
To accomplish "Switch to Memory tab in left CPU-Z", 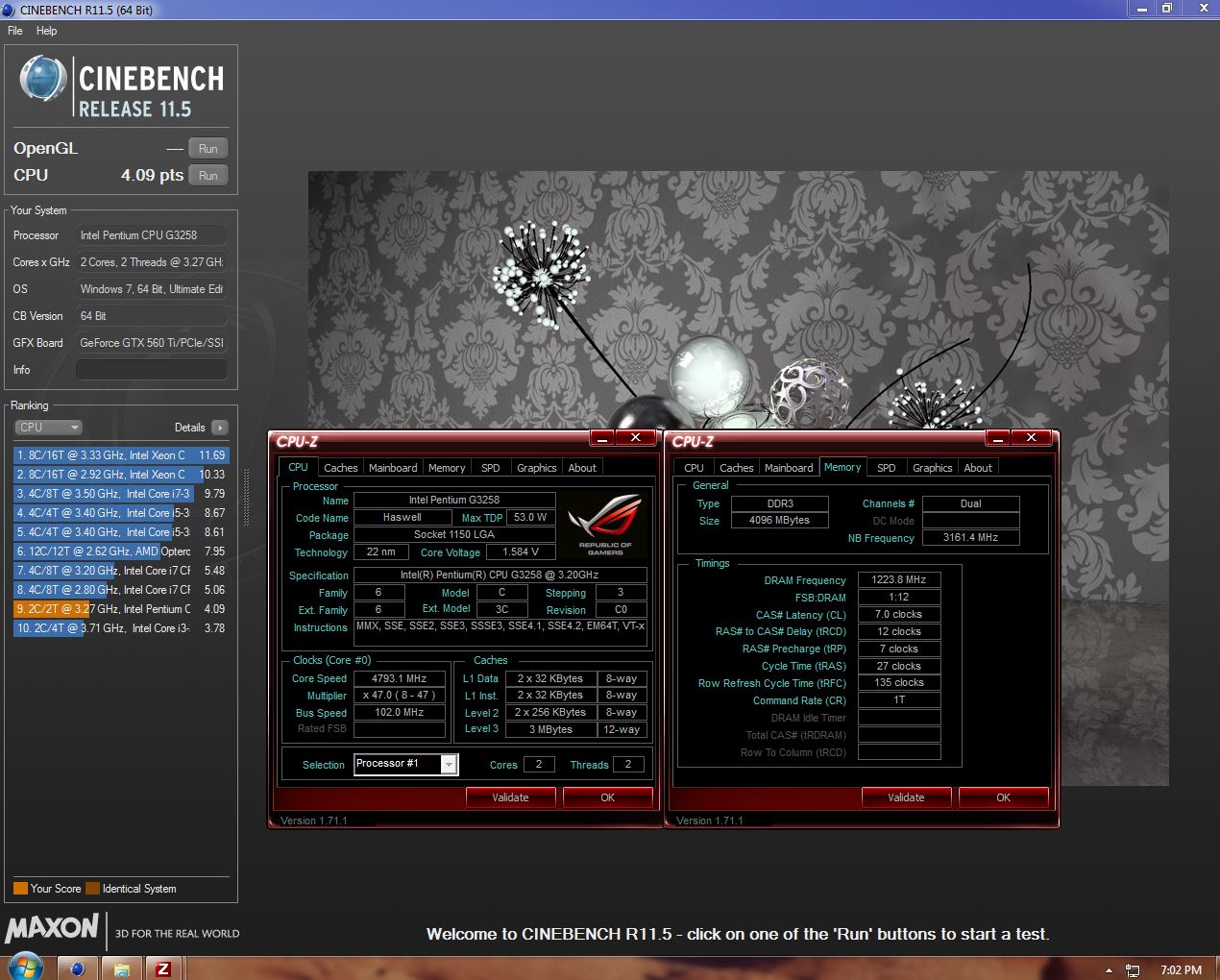I will (x=447, y=468).
